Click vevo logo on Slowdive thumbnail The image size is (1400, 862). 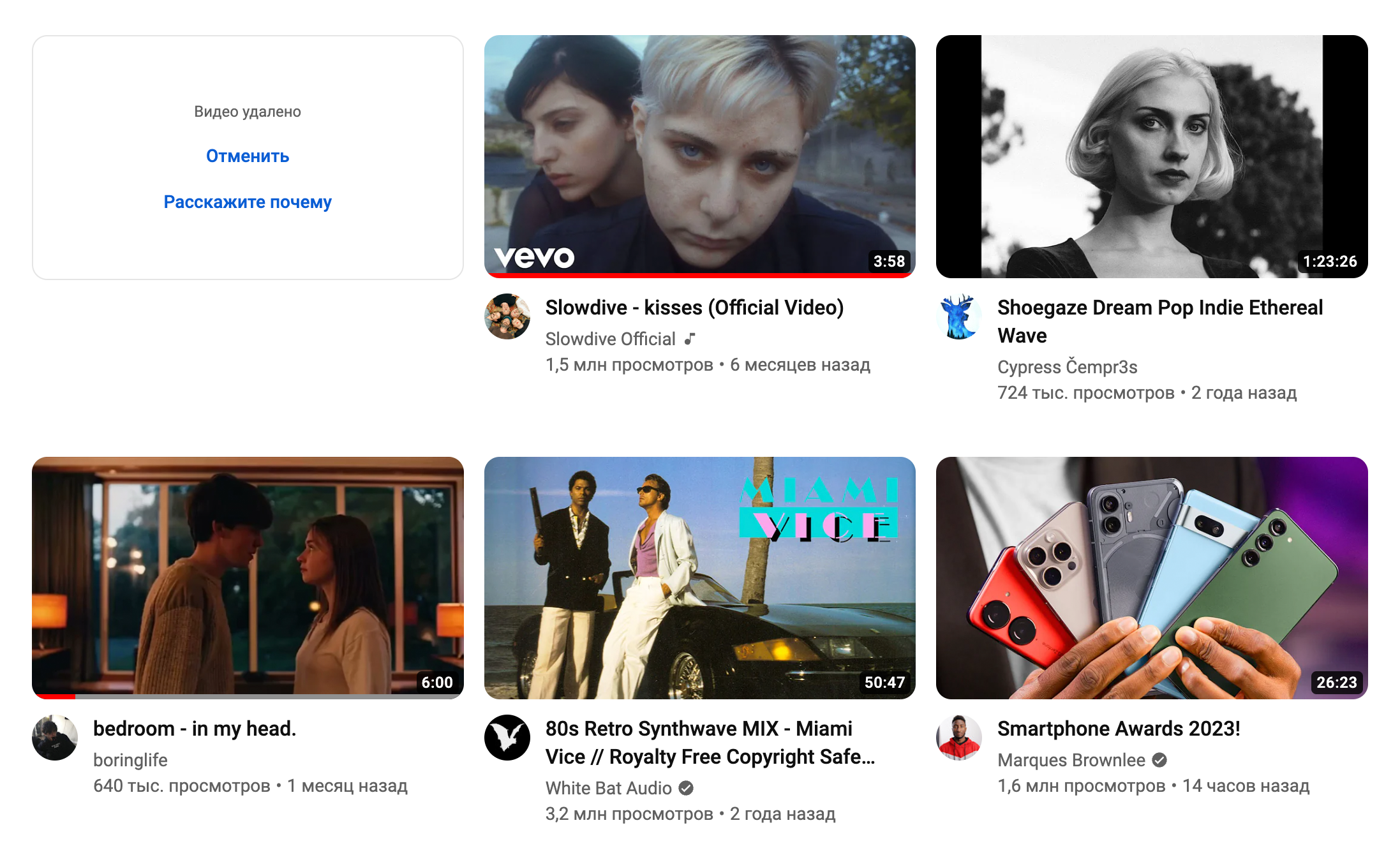(534, 257)
